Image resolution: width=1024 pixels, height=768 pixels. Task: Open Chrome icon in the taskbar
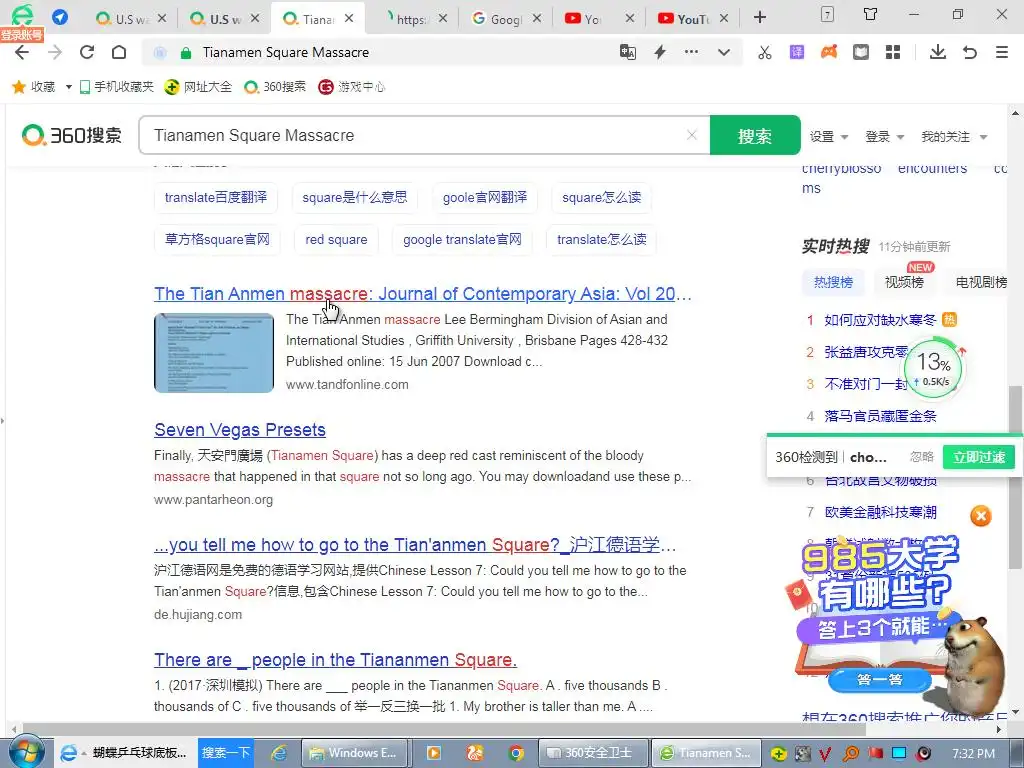pyautogui.click(x=516, y=753)
